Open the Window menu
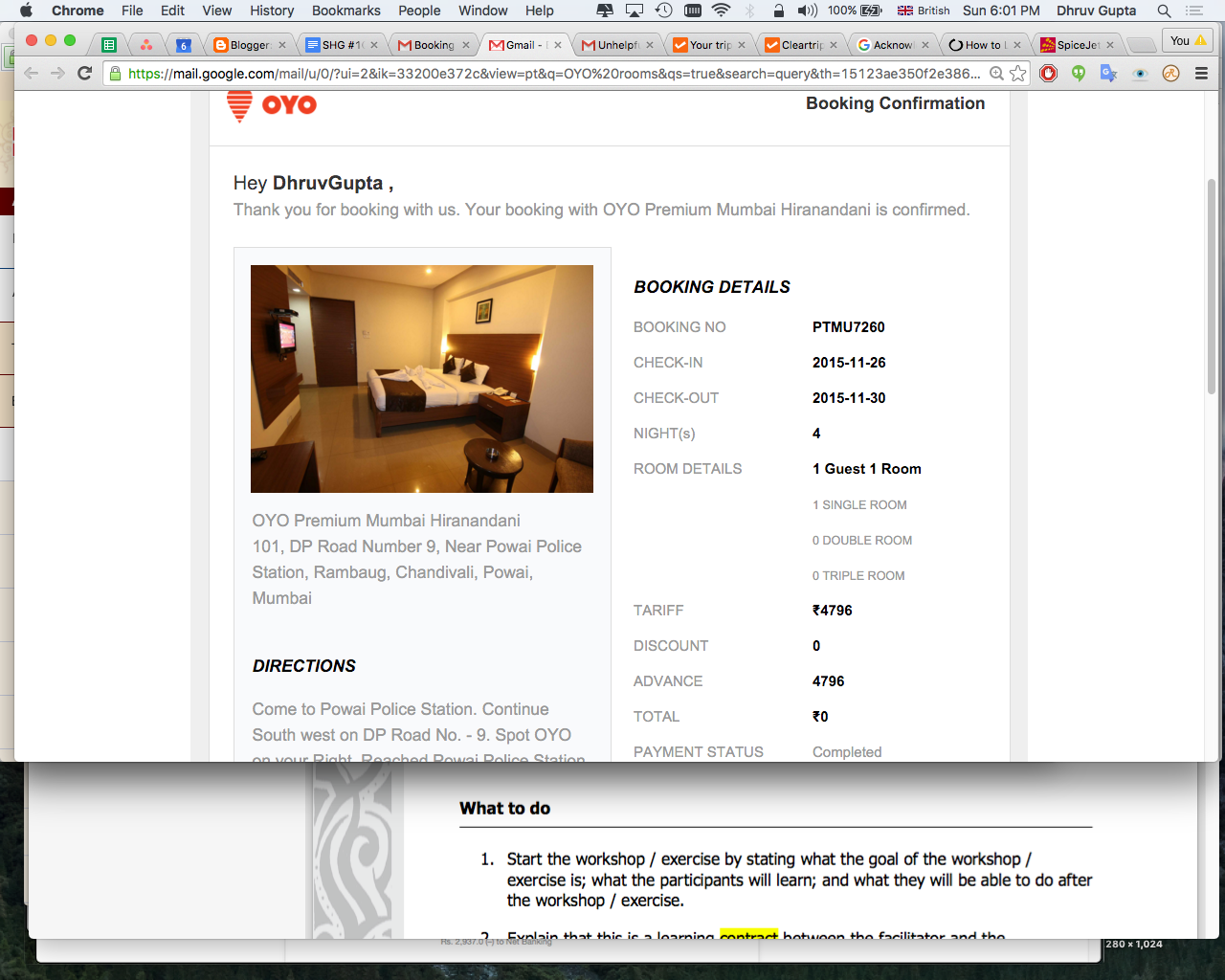 pyautogui.click(x=483, y=11)
